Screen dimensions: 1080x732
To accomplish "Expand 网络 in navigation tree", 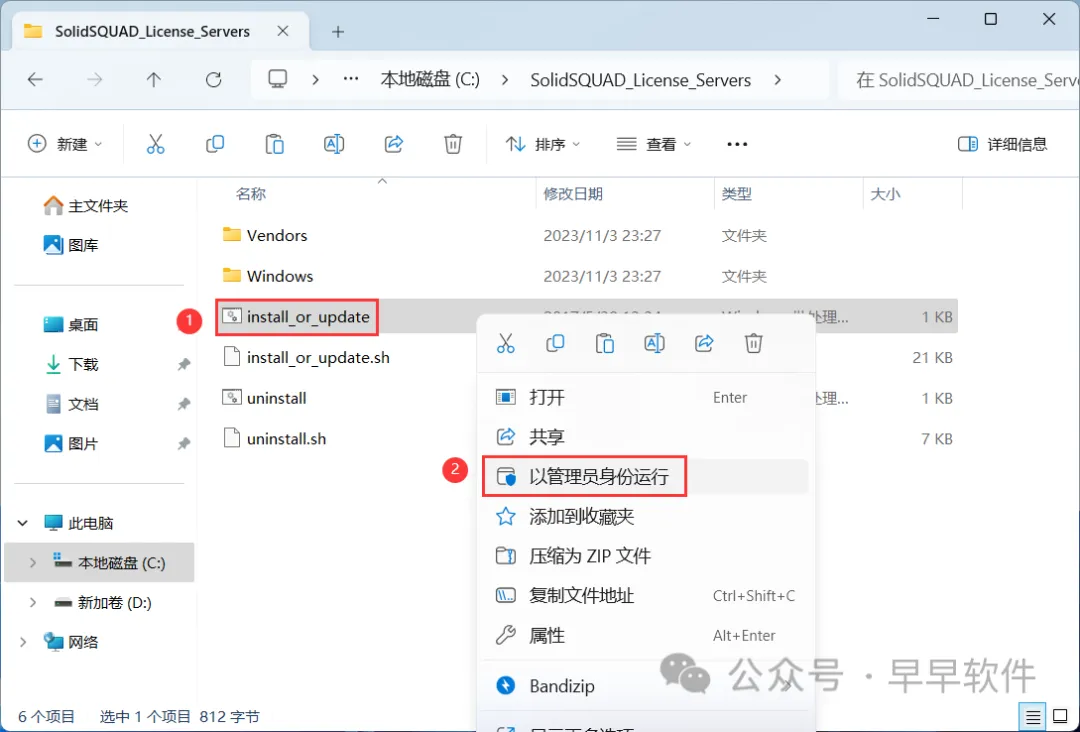I will pyautogui.click(x=23, y=642).
